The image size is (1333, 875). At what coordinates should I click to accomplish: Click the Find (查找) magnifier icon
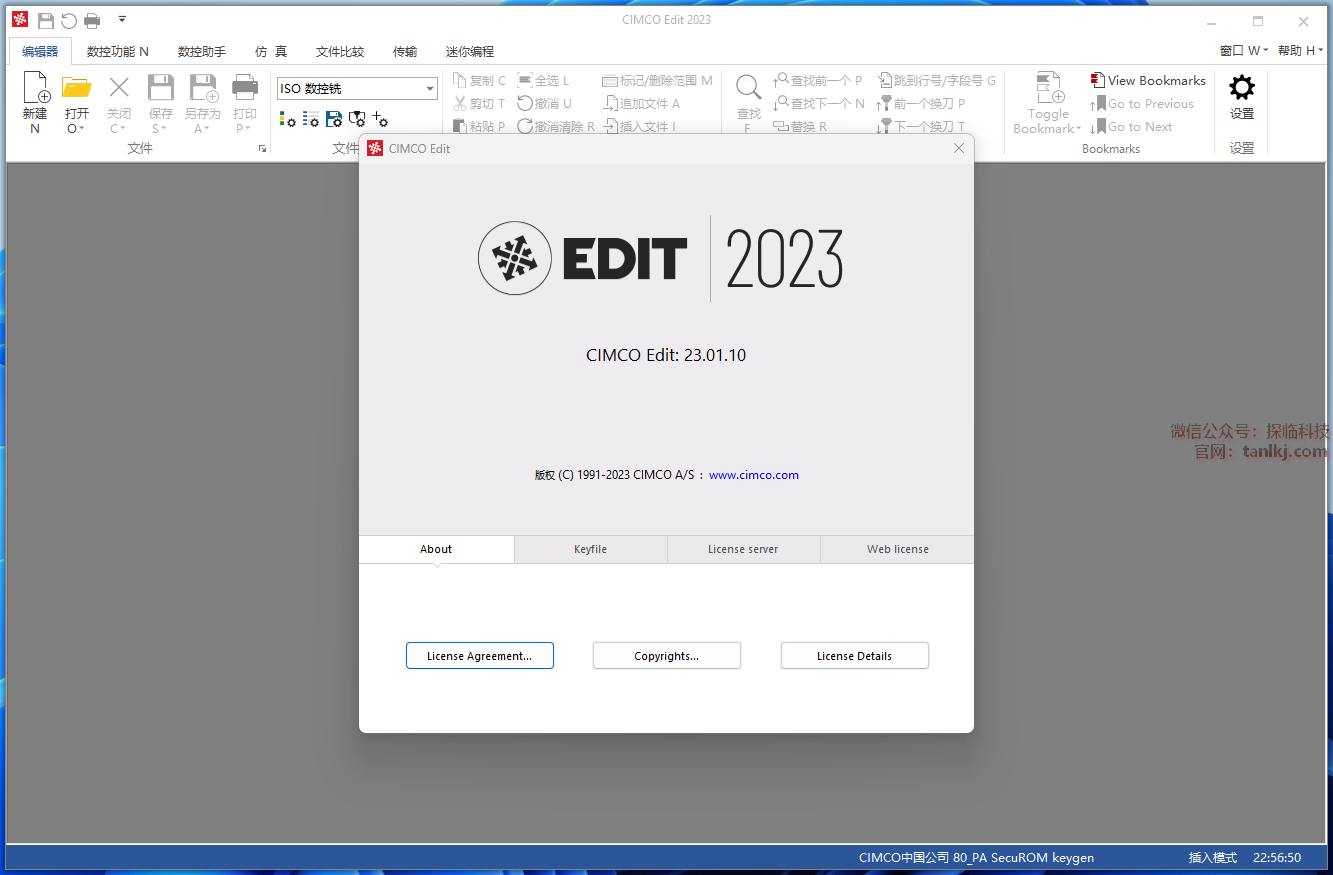coord(748,89)
